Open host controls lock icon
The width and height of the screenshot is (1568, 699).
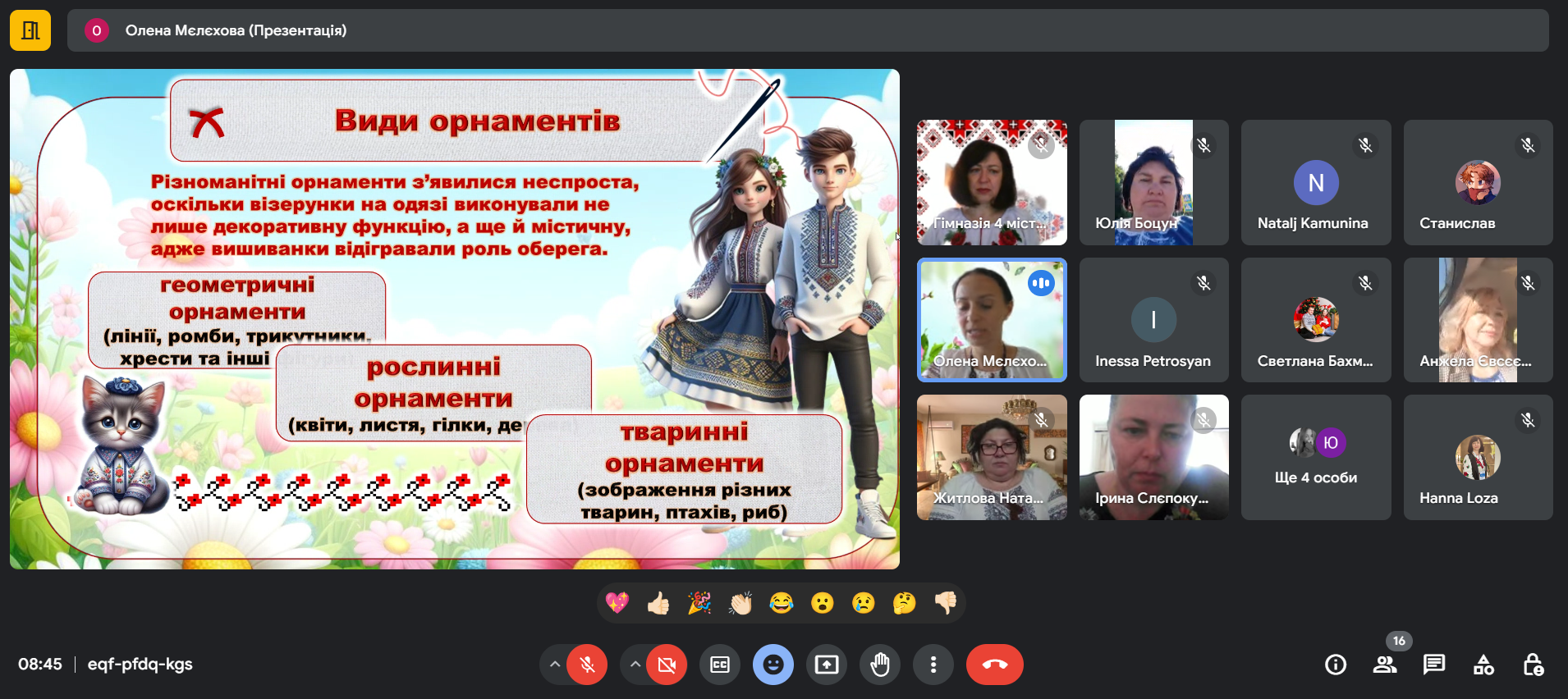[x=1533, y=665]
